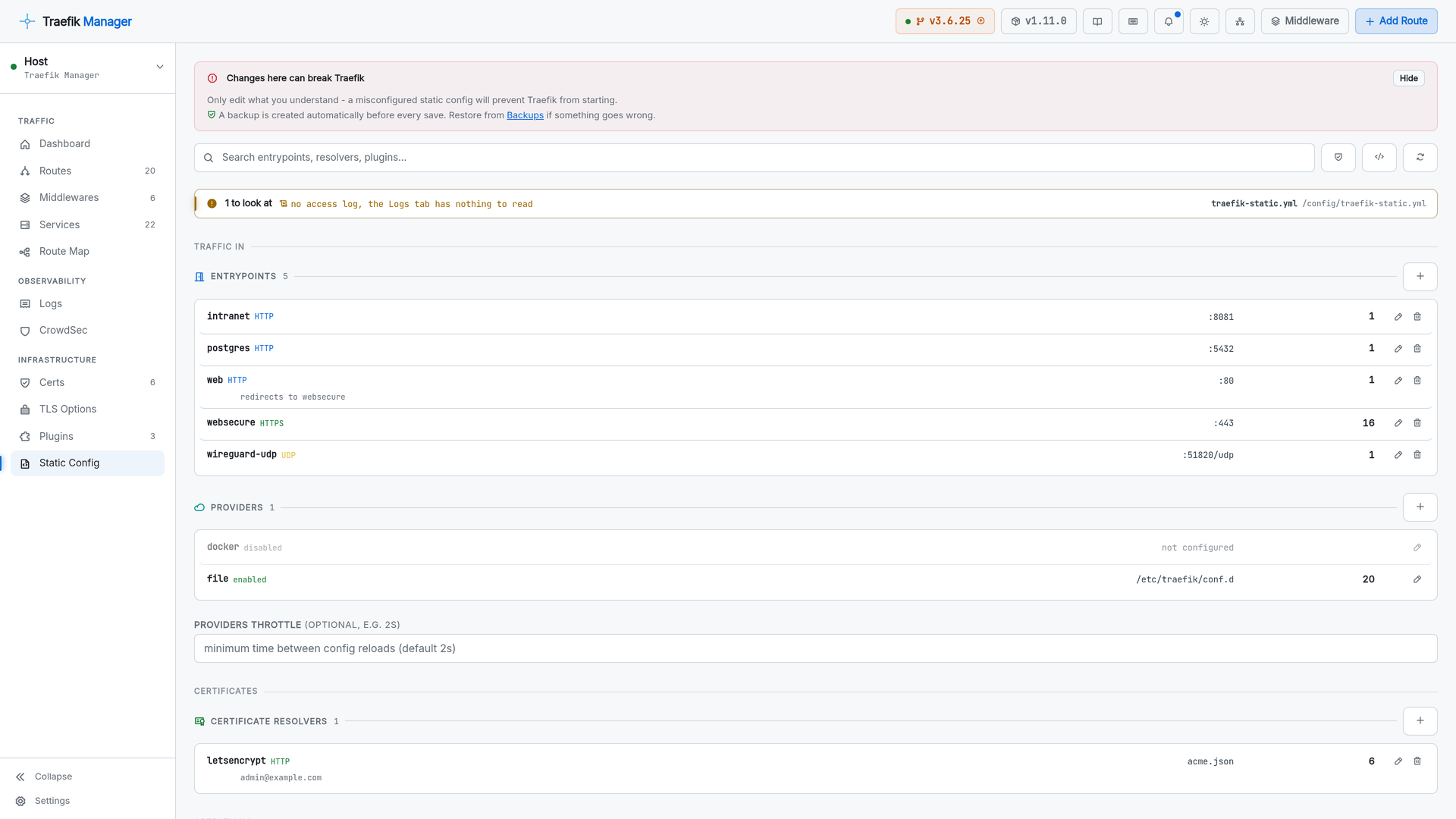Open Route Map in the sidebar
This screenshot has height=819, width=1456.
click(x=87, y=252)
